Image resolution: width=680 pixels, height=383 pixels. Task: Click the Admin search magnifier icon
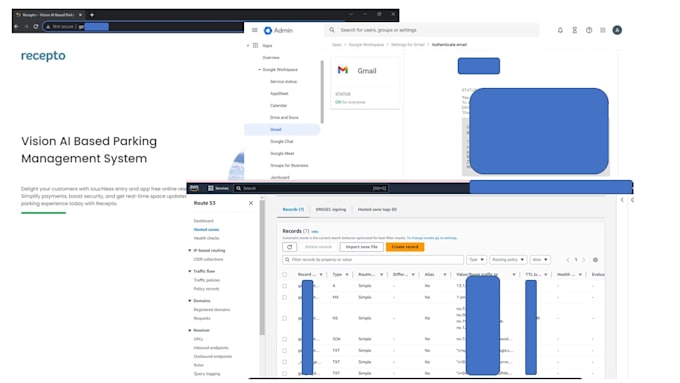332,30
